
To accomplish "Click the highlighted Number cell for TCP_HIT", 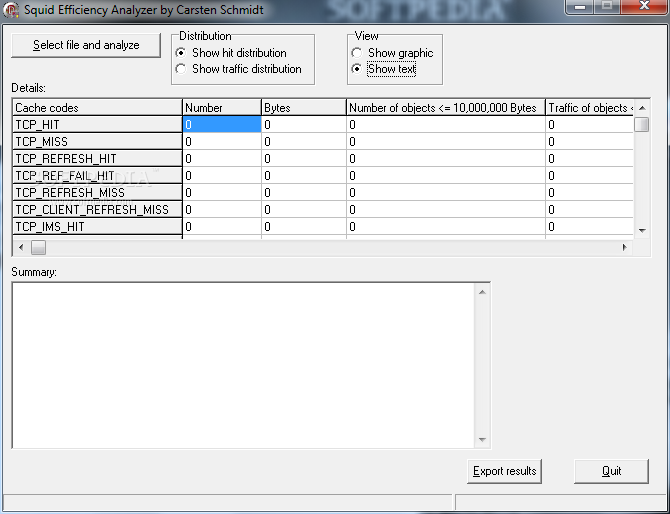I will tap(222, 124).
